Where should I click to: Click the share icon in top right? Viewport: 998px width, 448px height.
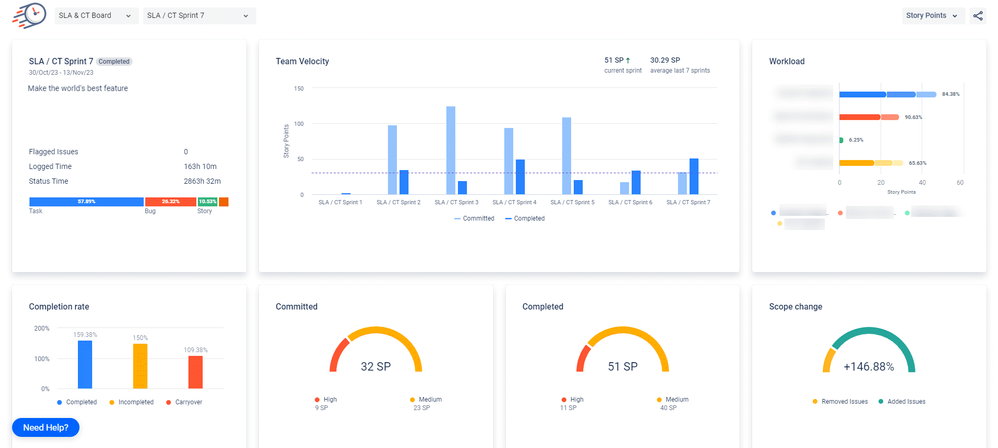pyautogui.click(x=977, y=16)
